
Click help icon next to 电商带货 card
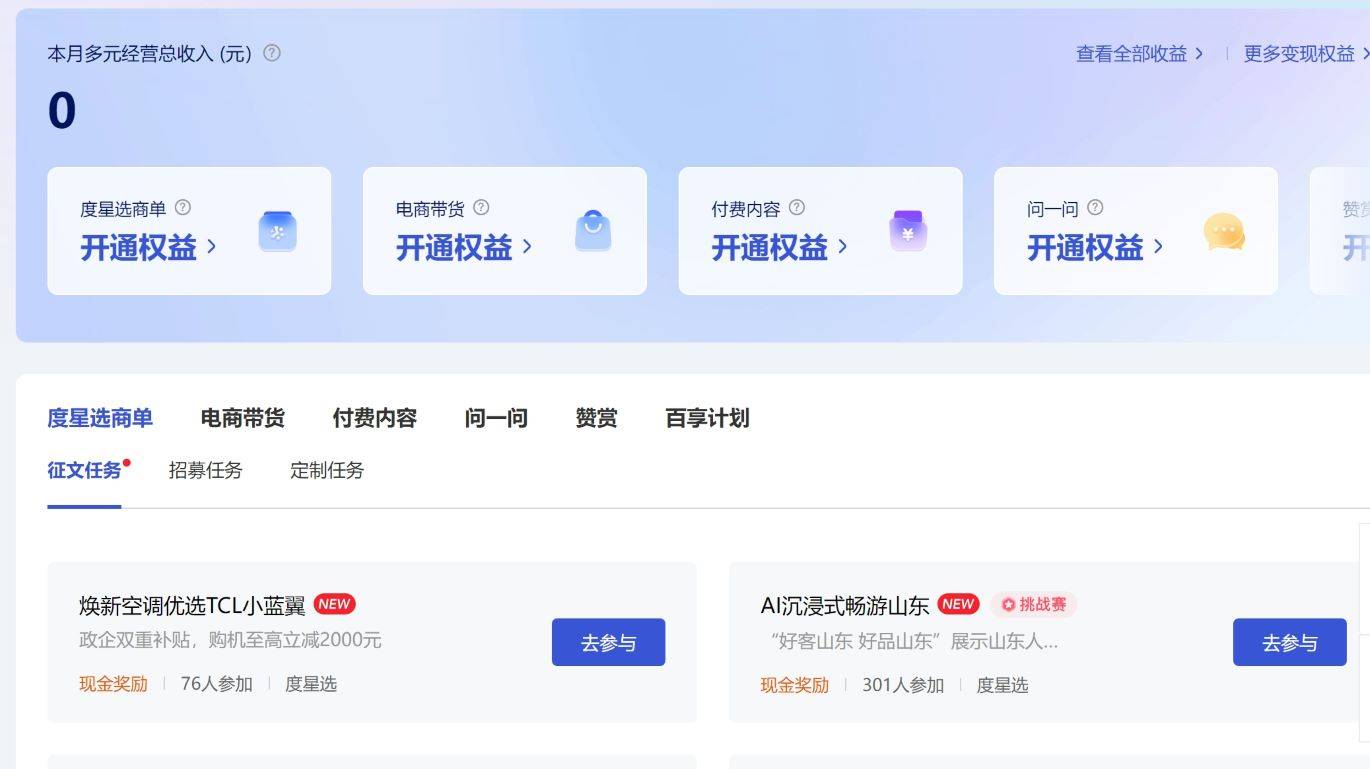click(x=481, y=208)
